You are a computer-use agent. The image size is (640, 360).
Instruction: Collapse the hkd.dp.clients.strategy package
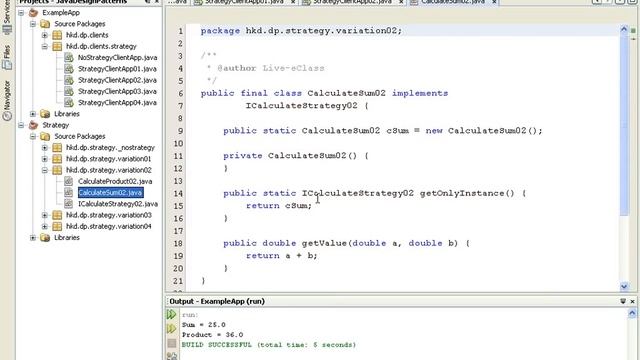[45, 47]
